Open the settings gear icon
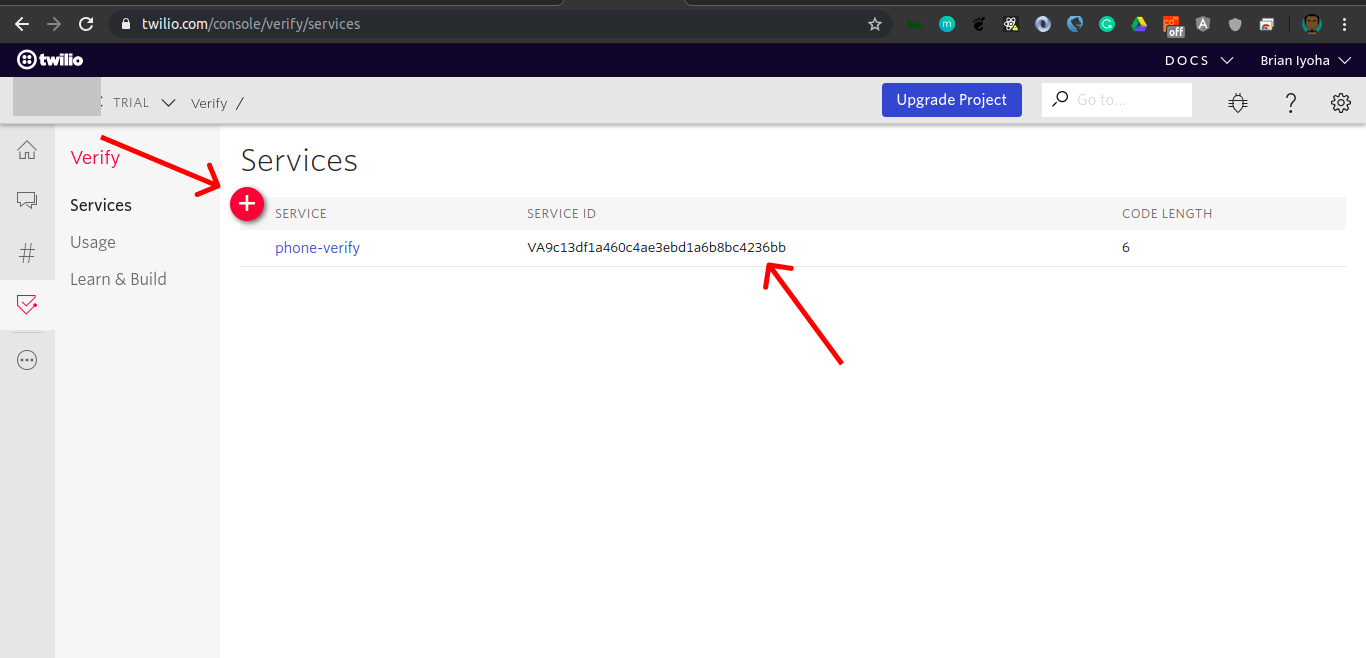 click(1341, 102)
